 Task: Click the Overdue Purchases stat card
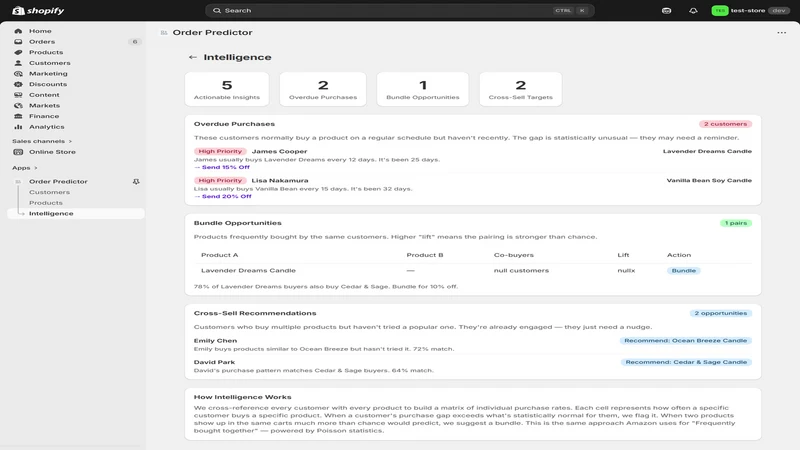(323, 89)
